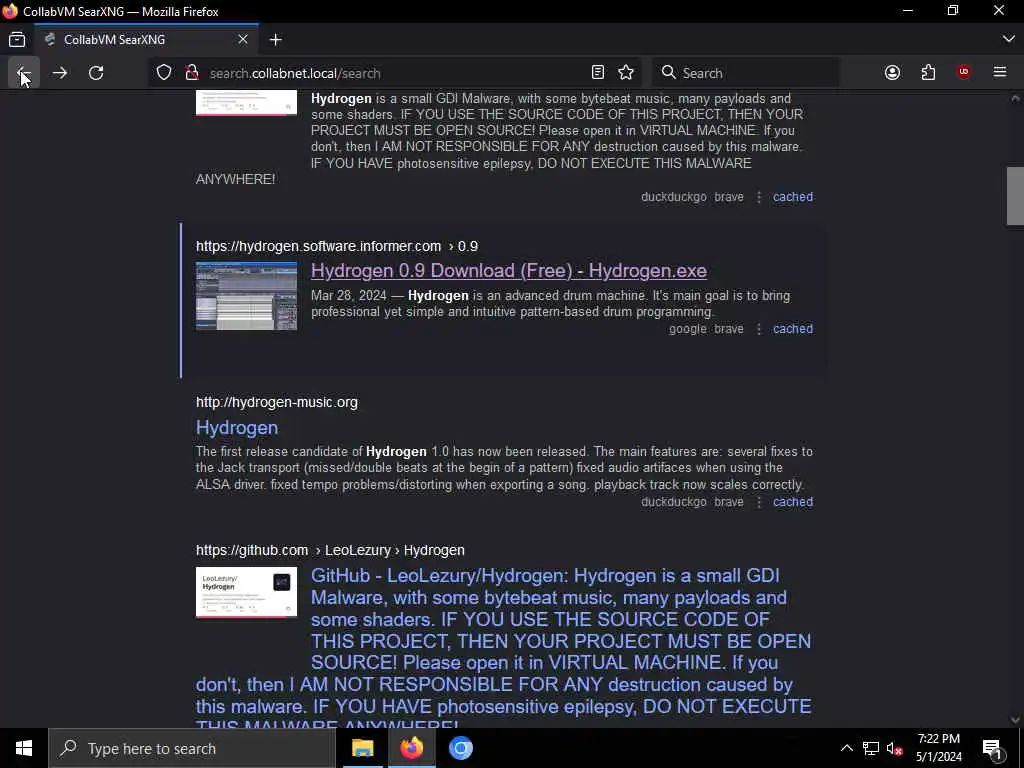Image resolution: width=1024 pixels, height=768 pixels.
Task: Open the drum machine screenshot thumbnail
Action: (246, 296)
